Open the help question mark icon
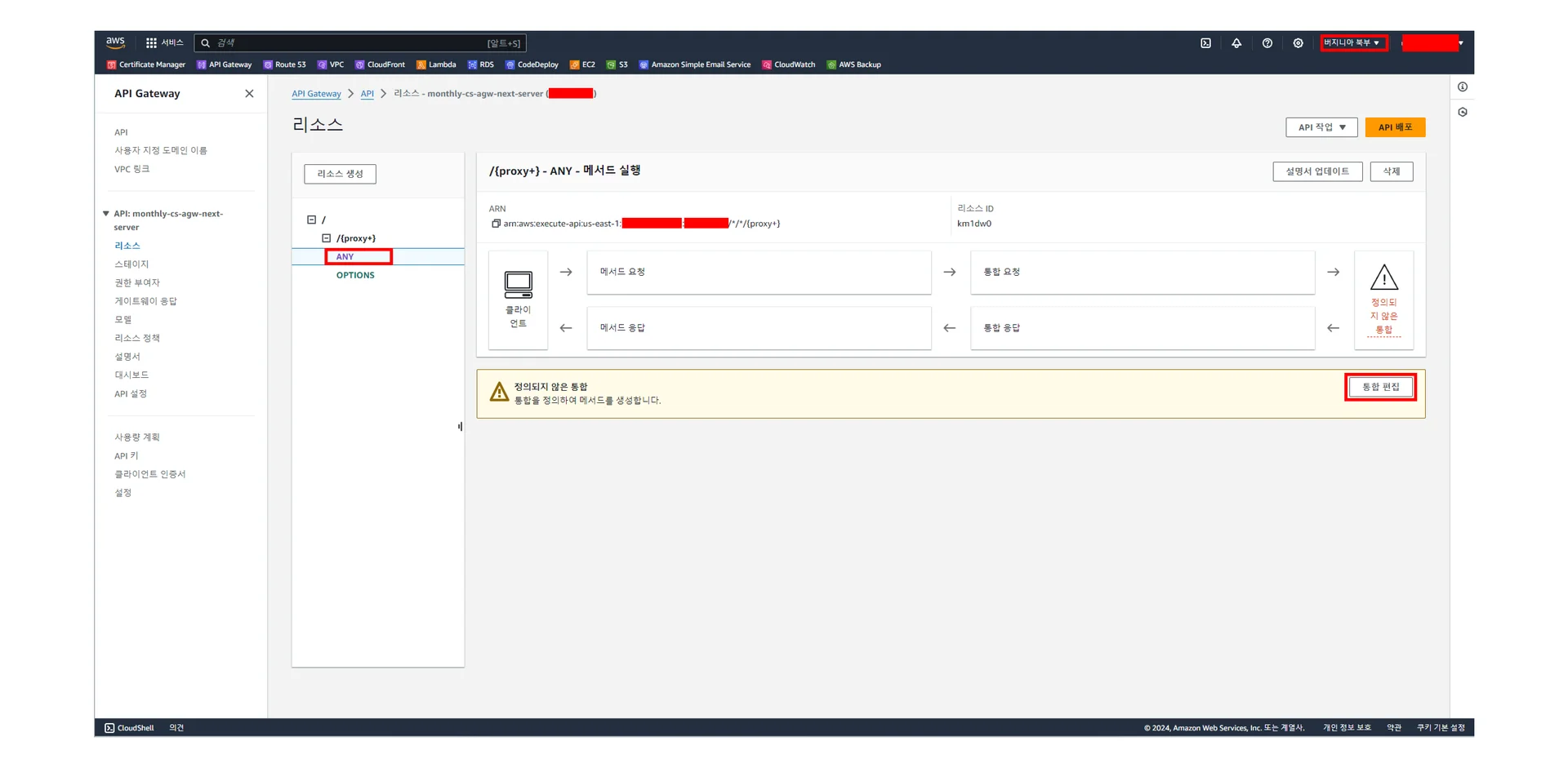1568x768 pixels. point(1267,43)
